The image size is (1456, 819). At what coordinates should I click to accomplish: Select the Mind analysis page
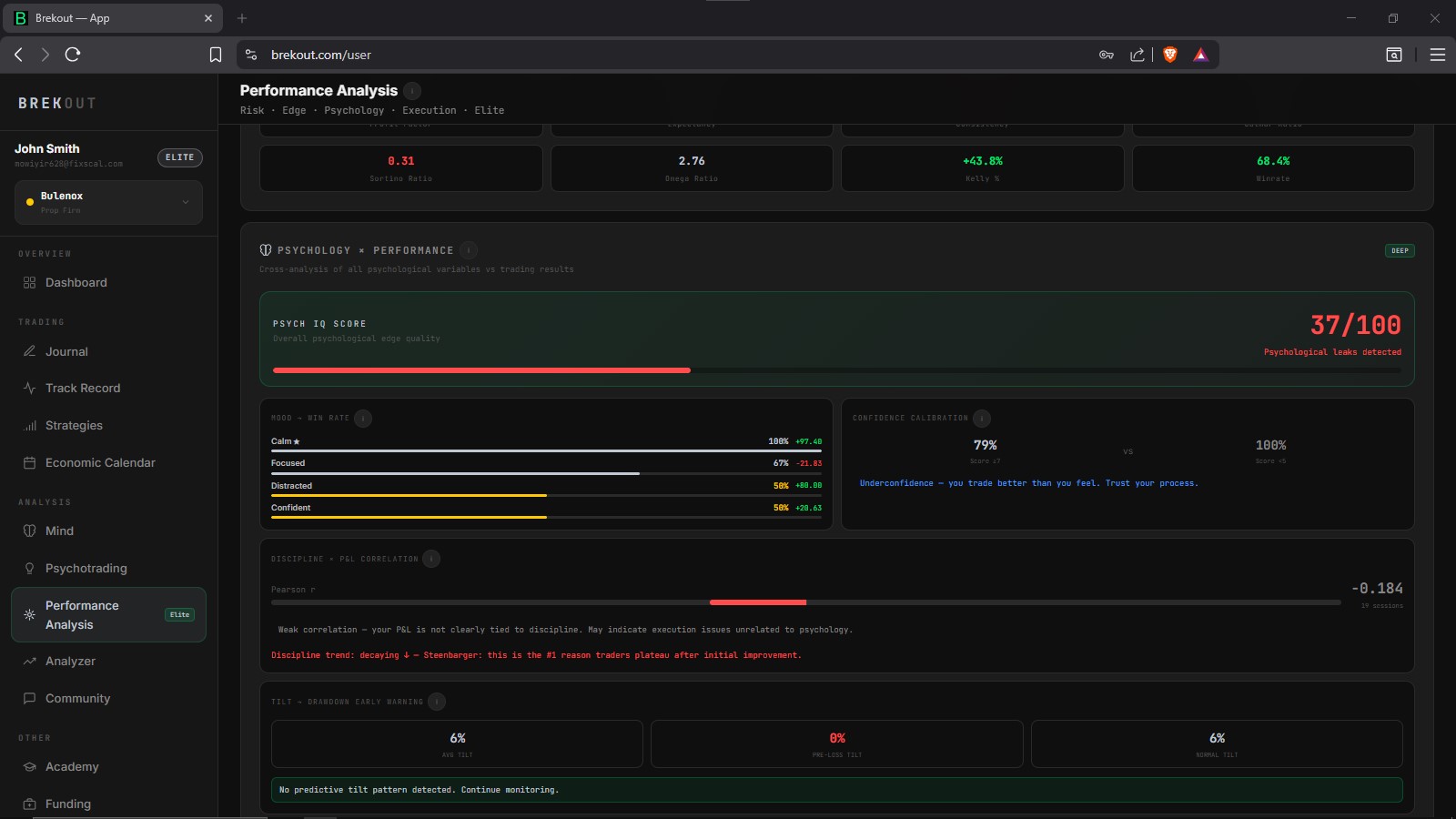108,531
